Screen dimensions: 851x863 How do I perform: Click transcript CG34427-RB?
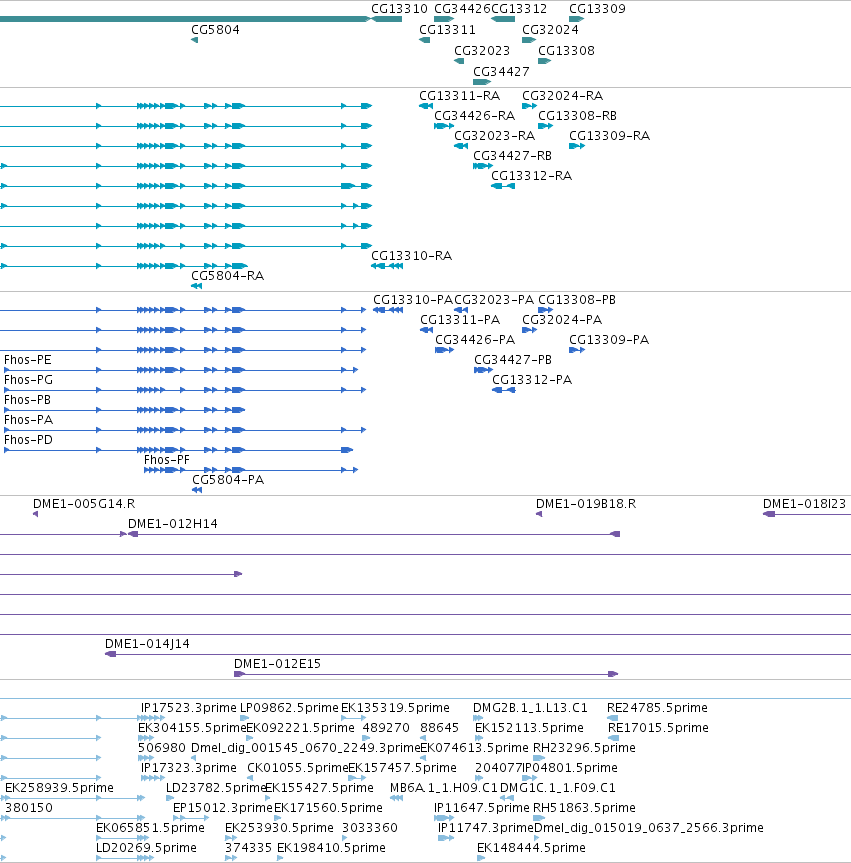(x=512, y=156)
